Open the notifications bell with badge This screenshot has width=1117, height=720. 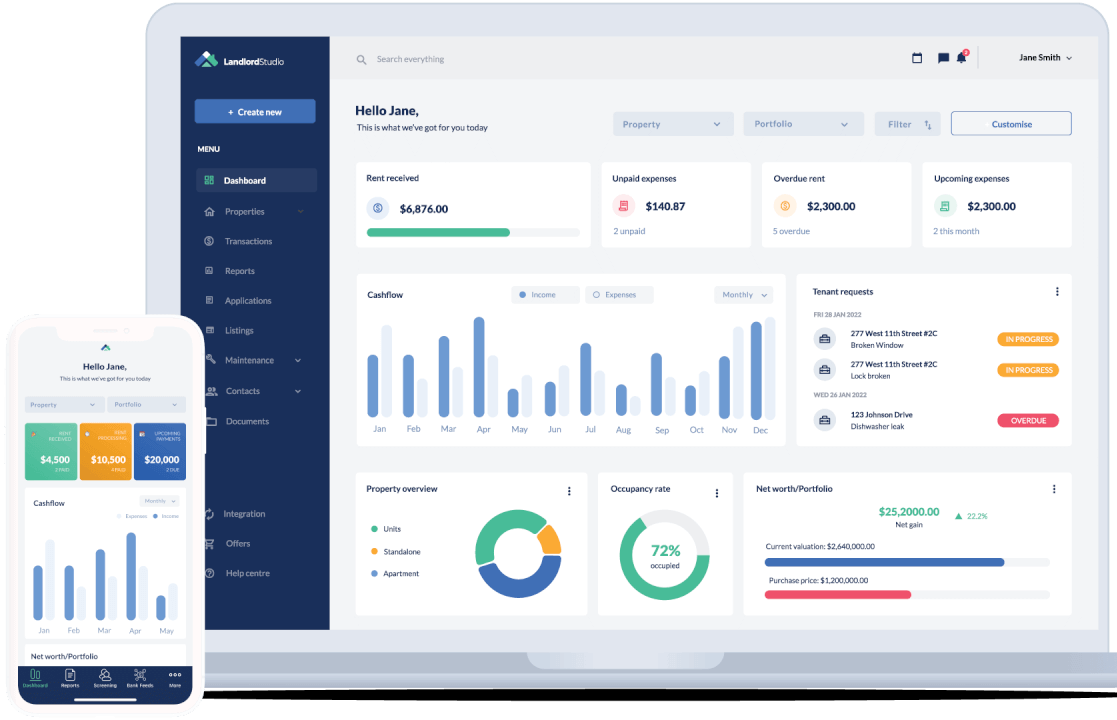tap(961, 58)
